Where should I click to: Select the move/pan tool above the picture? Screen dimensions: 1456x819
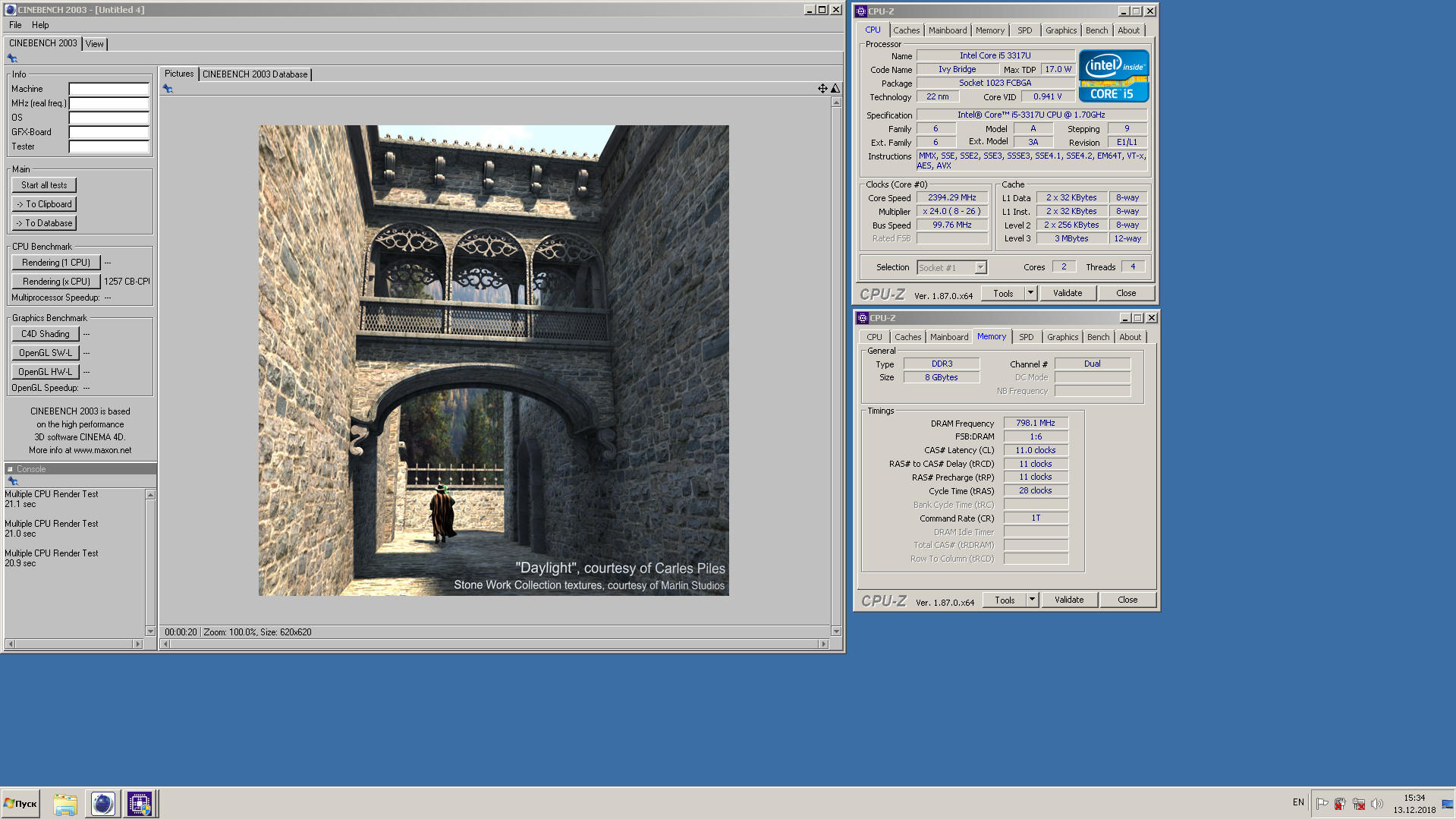point(822,89)
